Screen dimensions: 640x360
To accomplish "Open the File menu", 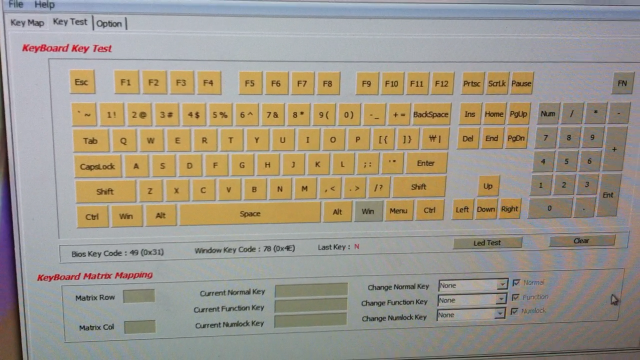I will pyautogui.click(x=16, y=4).
